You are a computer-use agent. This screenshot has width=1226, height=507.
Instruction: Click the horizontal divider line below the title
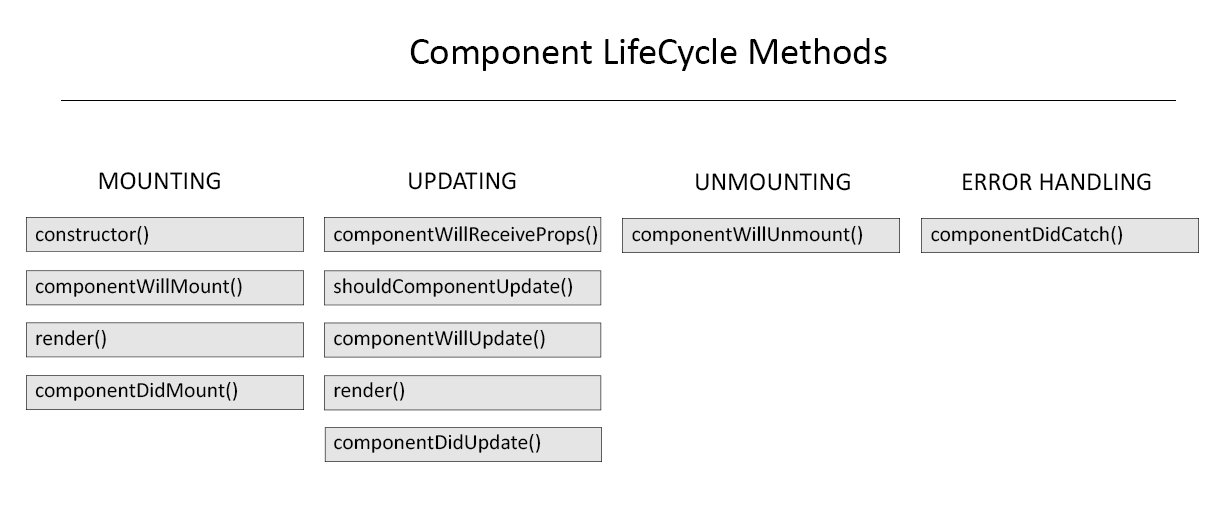coord(618,100)
